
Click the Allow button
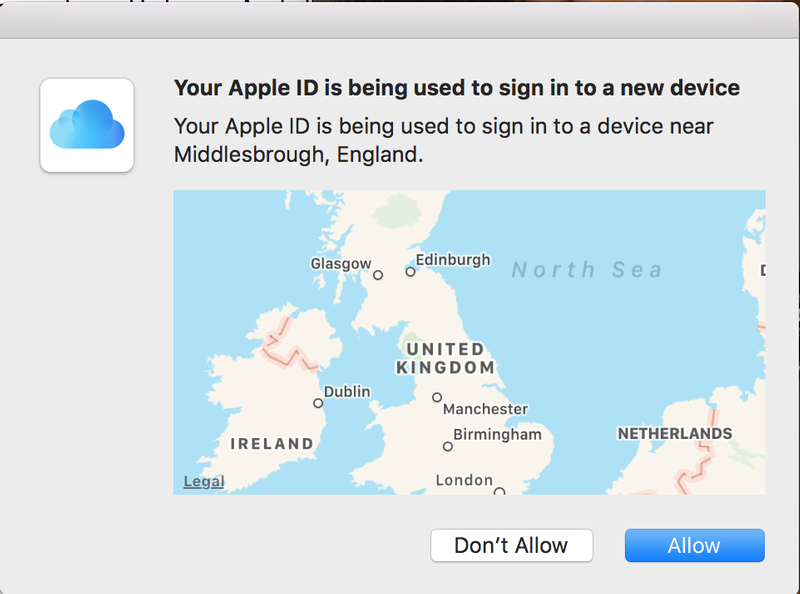694,545
